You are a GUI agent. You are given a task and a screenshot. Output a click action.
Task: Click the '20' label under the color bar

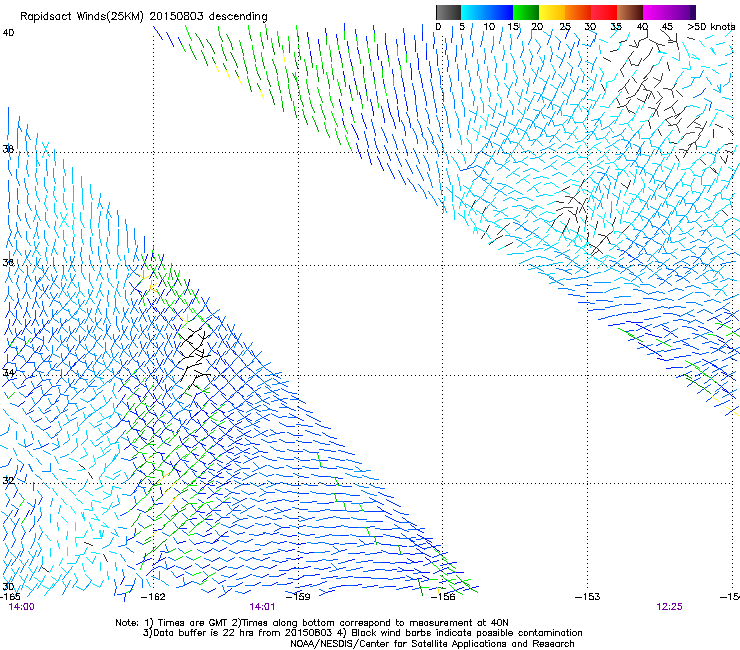coord(537,27)
